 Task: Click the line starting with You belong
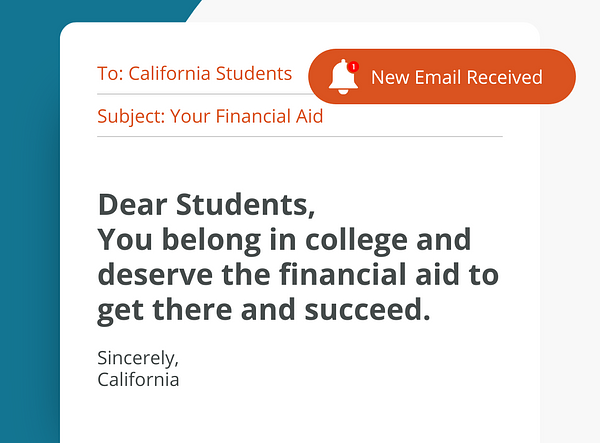pos(284,240)
